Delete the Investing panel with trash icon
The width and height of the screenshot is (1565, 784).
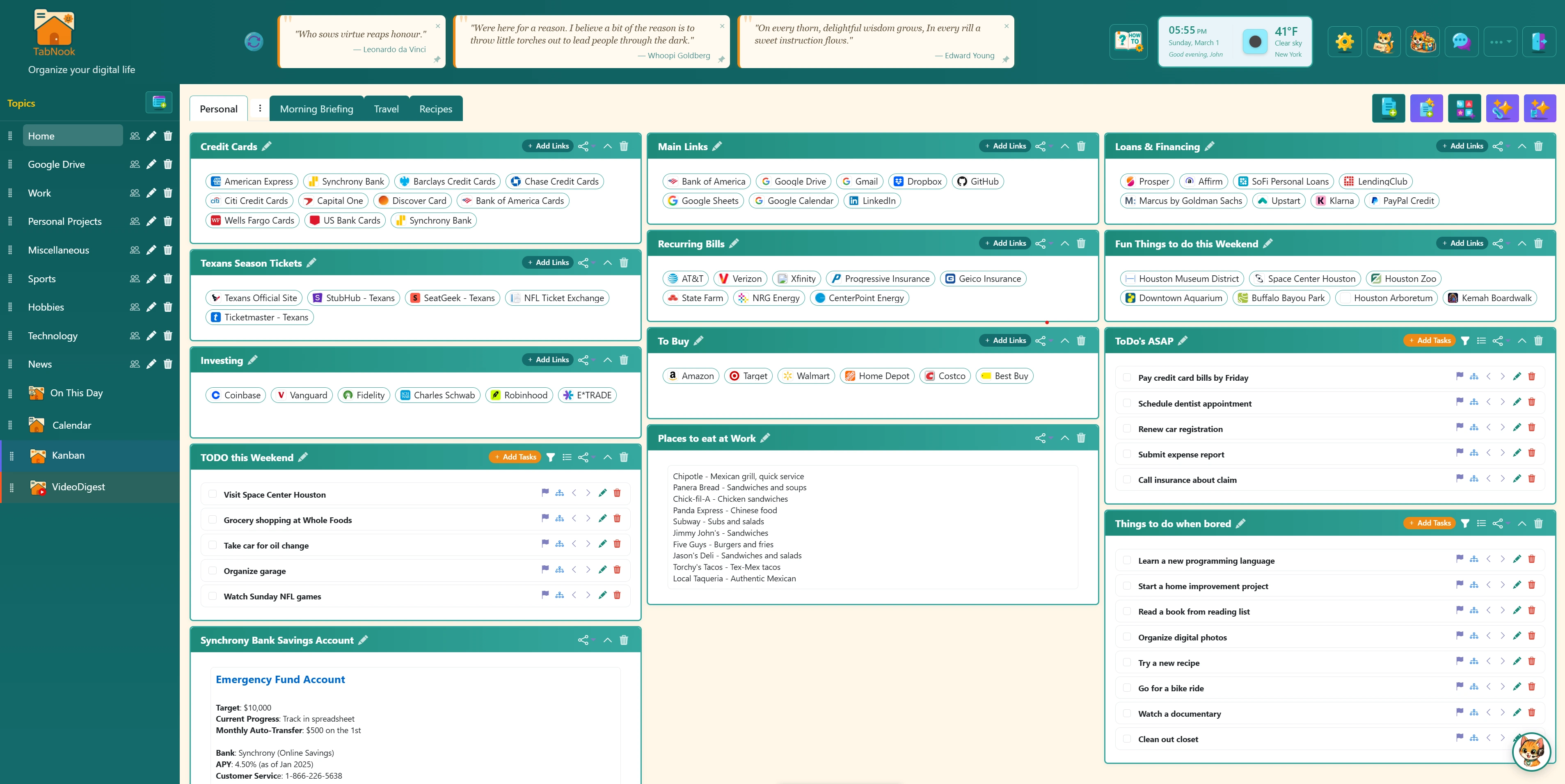[x=624, y=360]
